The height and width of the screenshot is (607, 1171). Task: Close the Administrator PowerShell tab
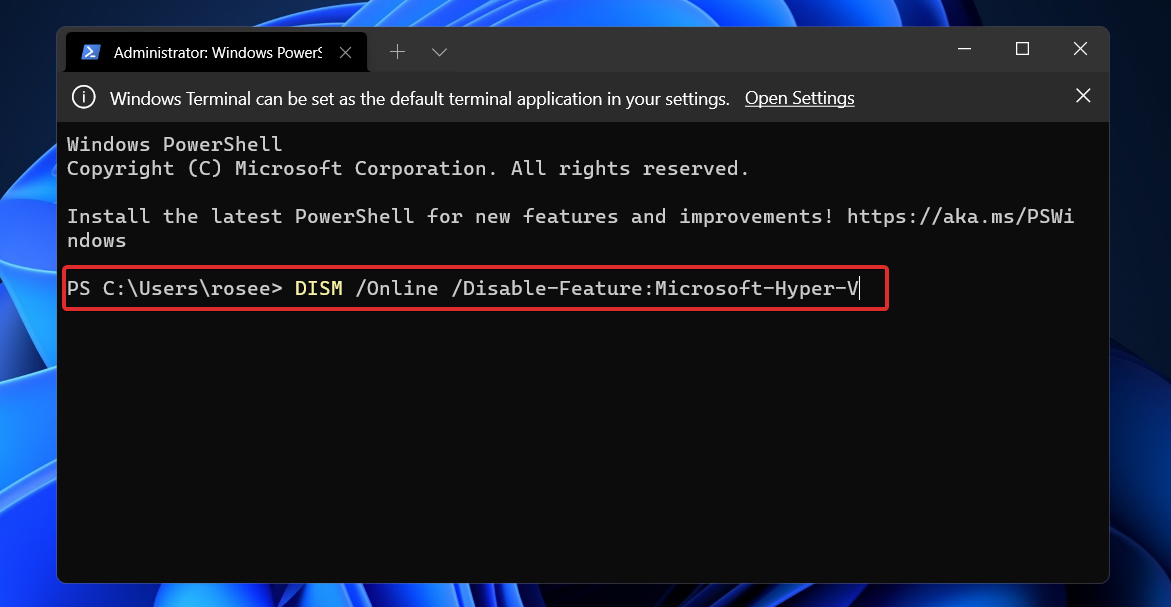point(345,51)
